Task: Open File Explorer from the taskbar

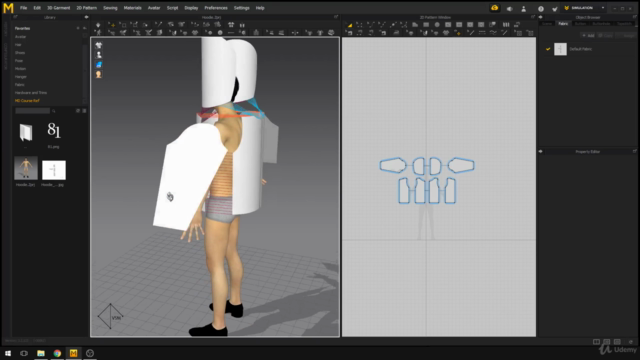Action: 41,353
